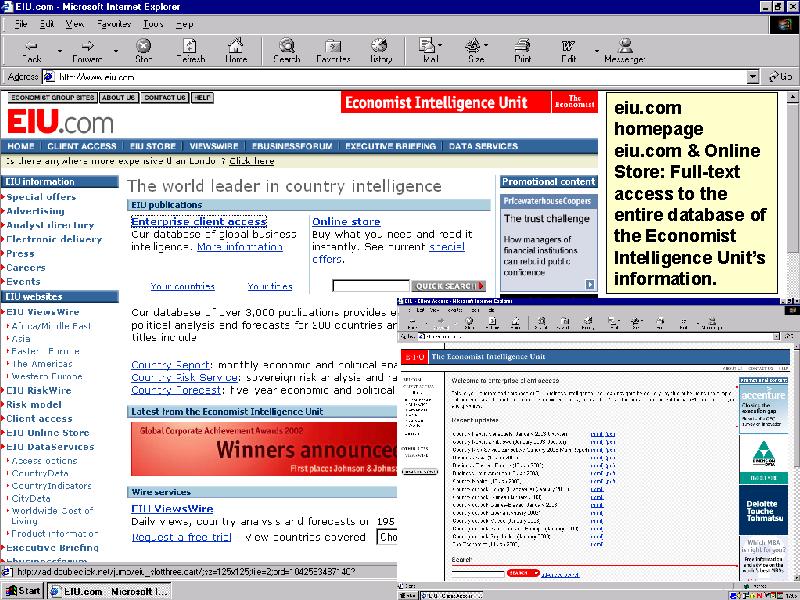The image size is (800, 600).
Task: Open the Back button history dropdown arrow
Action: 60,51
